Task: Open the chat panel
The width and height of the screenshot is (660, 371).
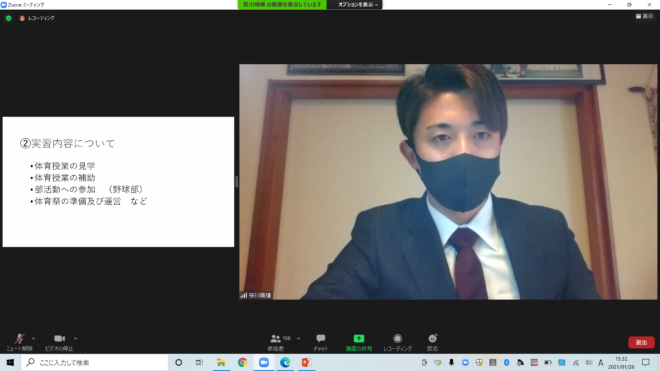Action: coord(321,342)
